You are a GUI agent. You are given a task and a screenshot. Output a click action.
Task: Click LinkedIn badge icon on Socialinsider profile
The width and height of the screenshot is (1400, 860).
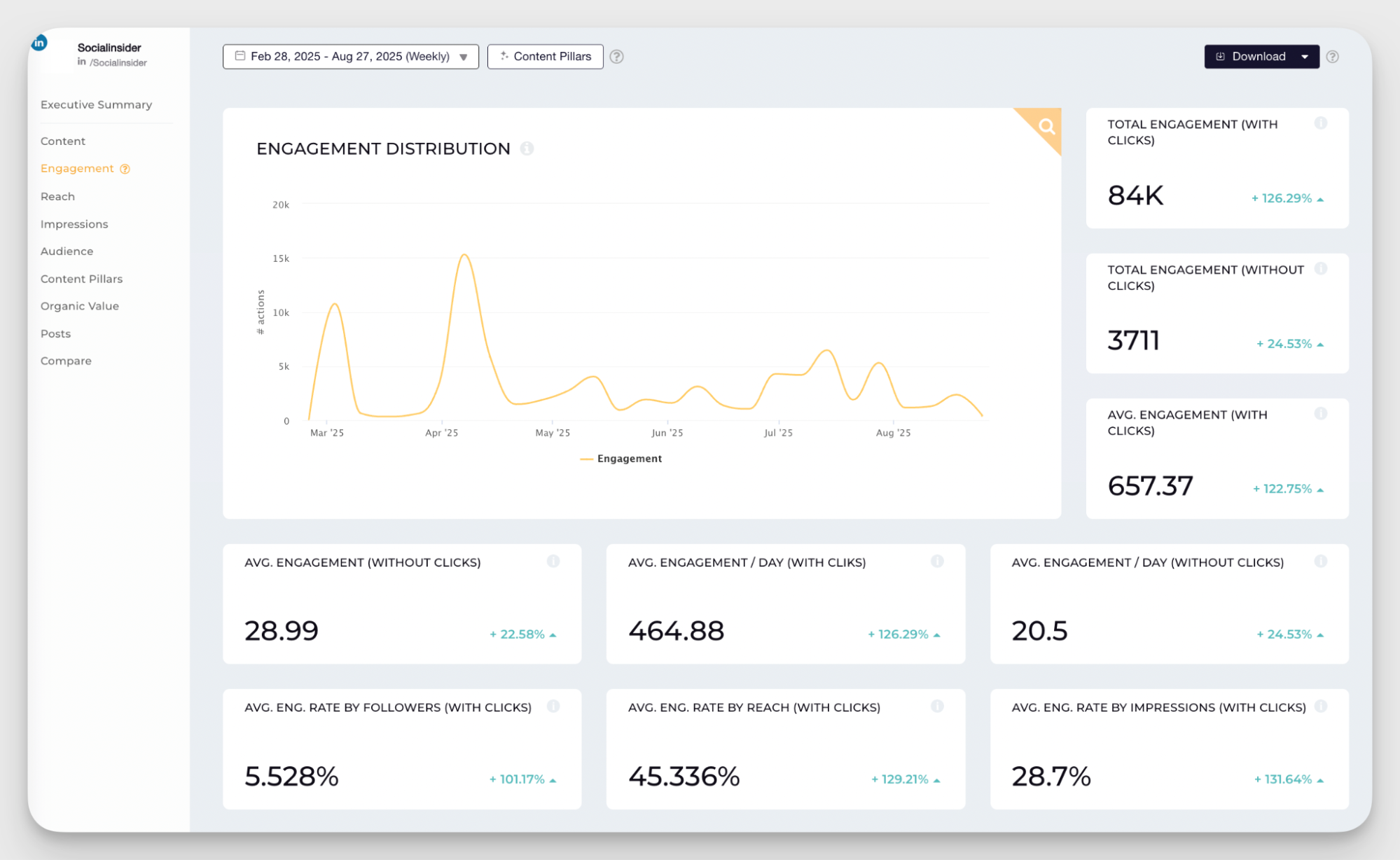pos(39,43)
